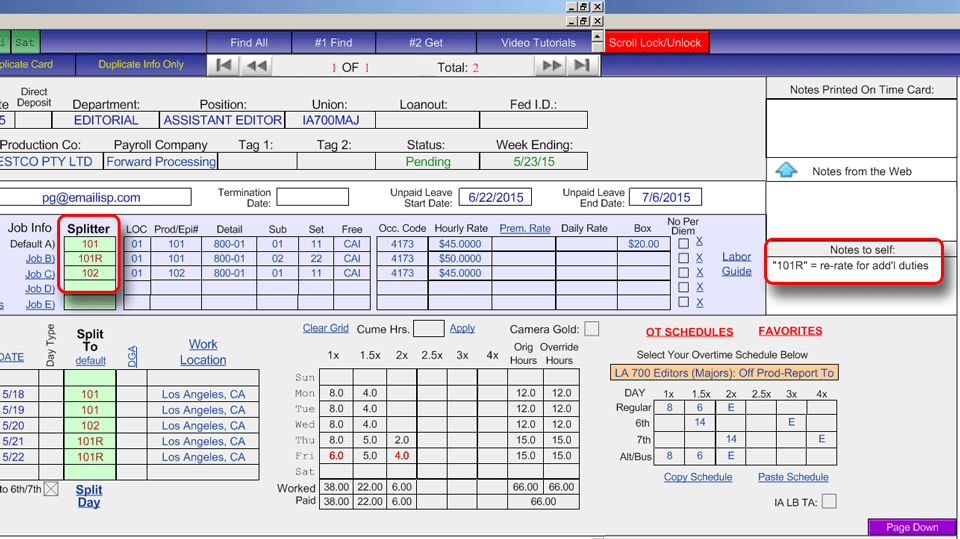This screenshot has width=960, height=539.
Task: Click the Friday 6.0 hours cell
Action: coord(336,455)
